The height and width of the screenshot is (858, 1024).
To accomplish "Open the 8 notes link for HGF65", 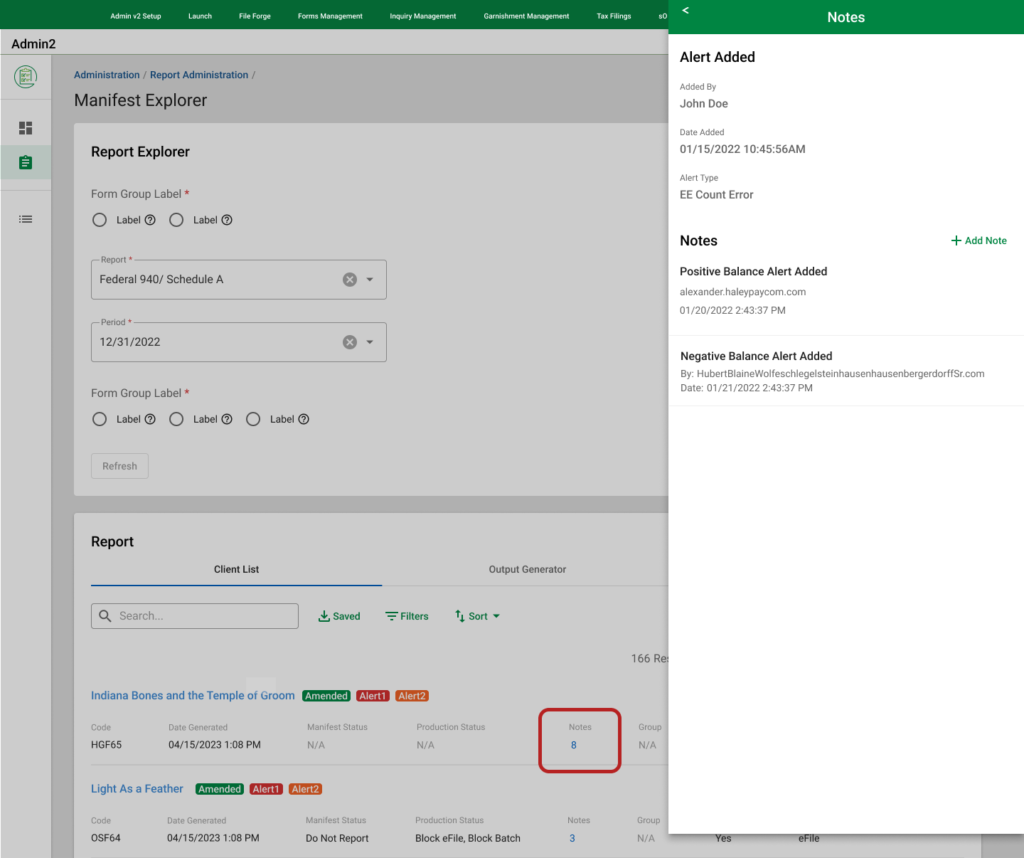I will click(573, 745).
